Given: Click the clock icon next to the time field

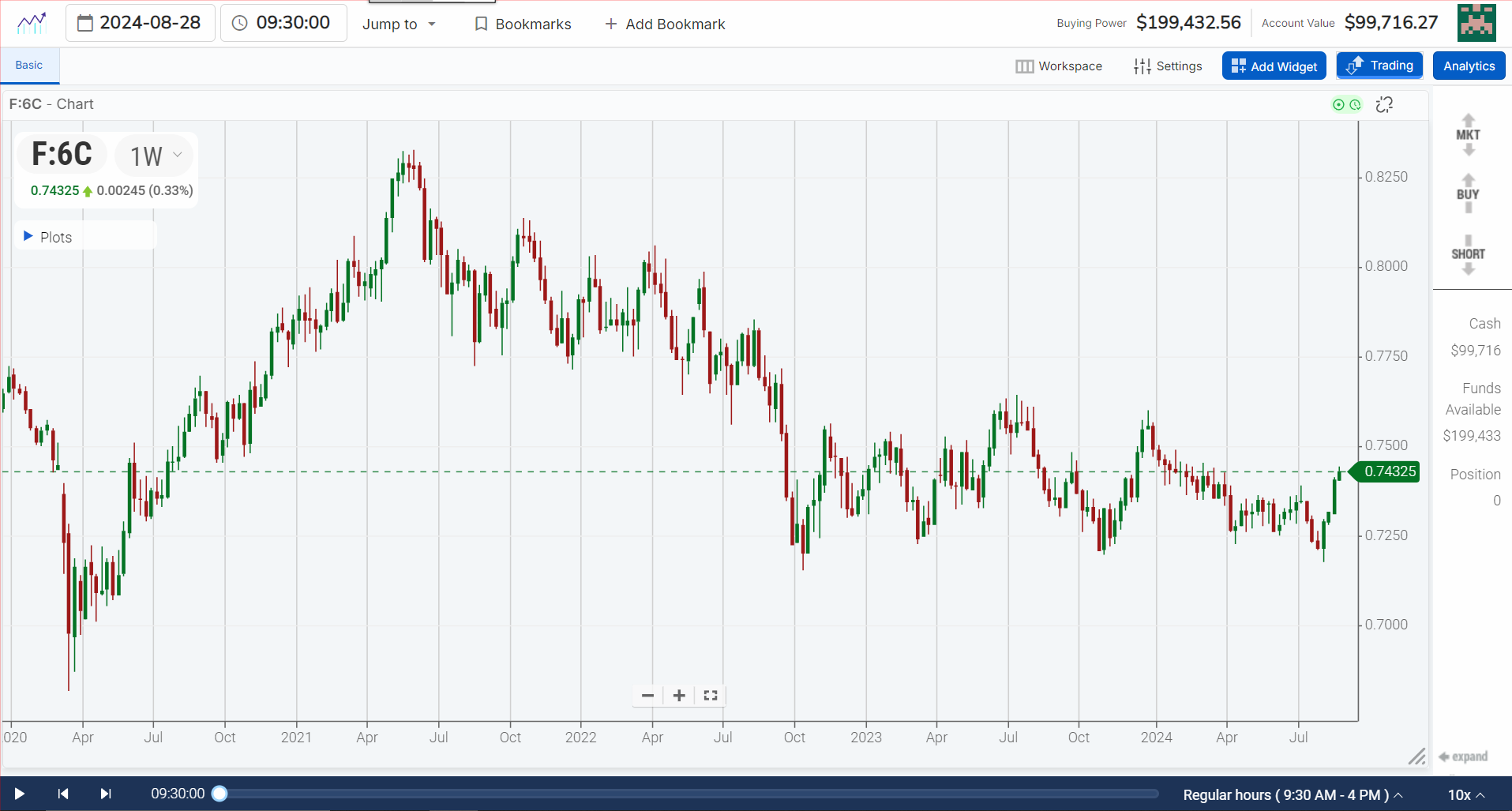Looking at the screenshot, I should pos(238,22).
